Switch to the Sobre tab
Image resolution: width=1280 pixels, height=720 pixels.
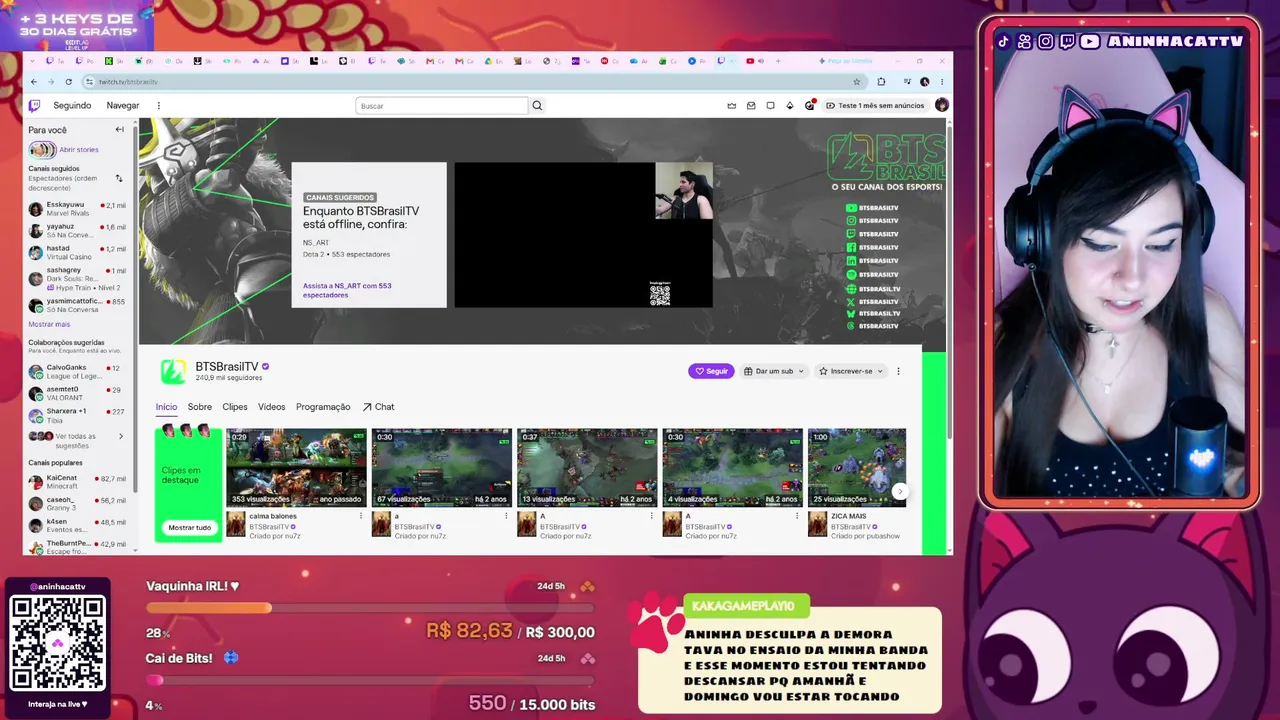(x=200, y=407)
